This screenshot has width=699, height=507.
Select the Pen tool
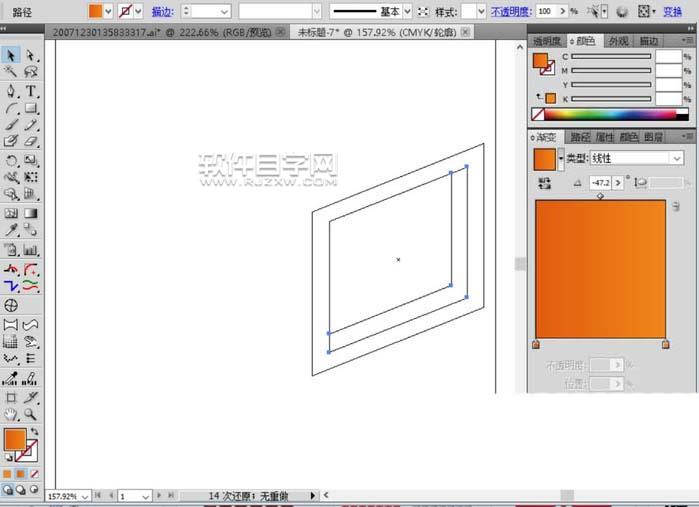[11, 90]
